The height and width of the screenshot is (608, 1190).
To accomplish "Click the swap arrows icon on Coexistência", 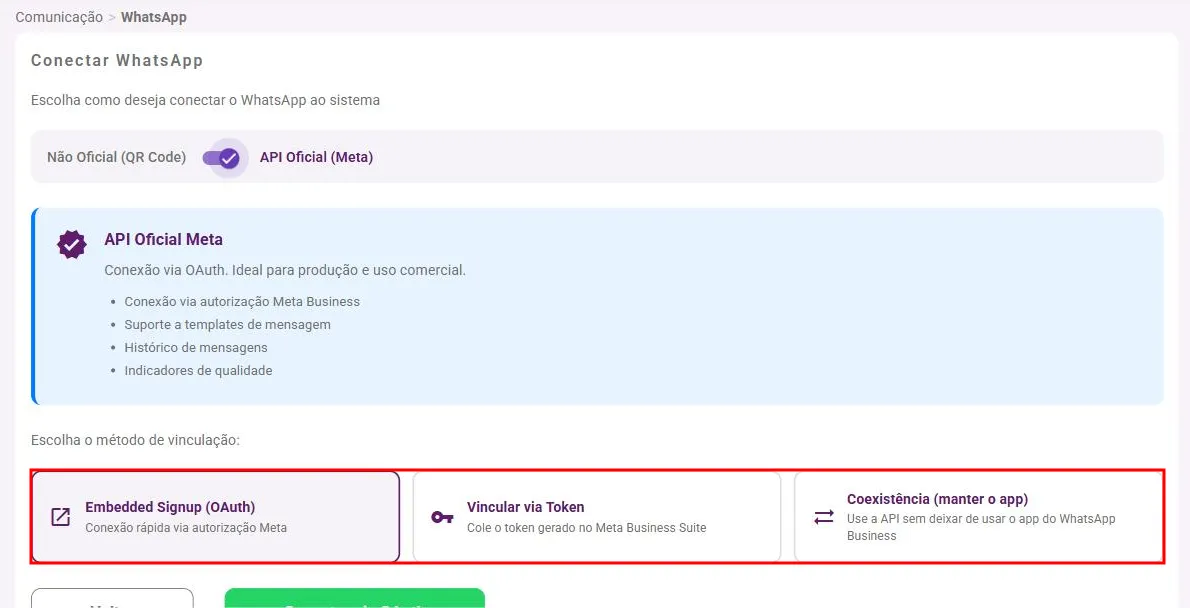I will coord(823,518).
